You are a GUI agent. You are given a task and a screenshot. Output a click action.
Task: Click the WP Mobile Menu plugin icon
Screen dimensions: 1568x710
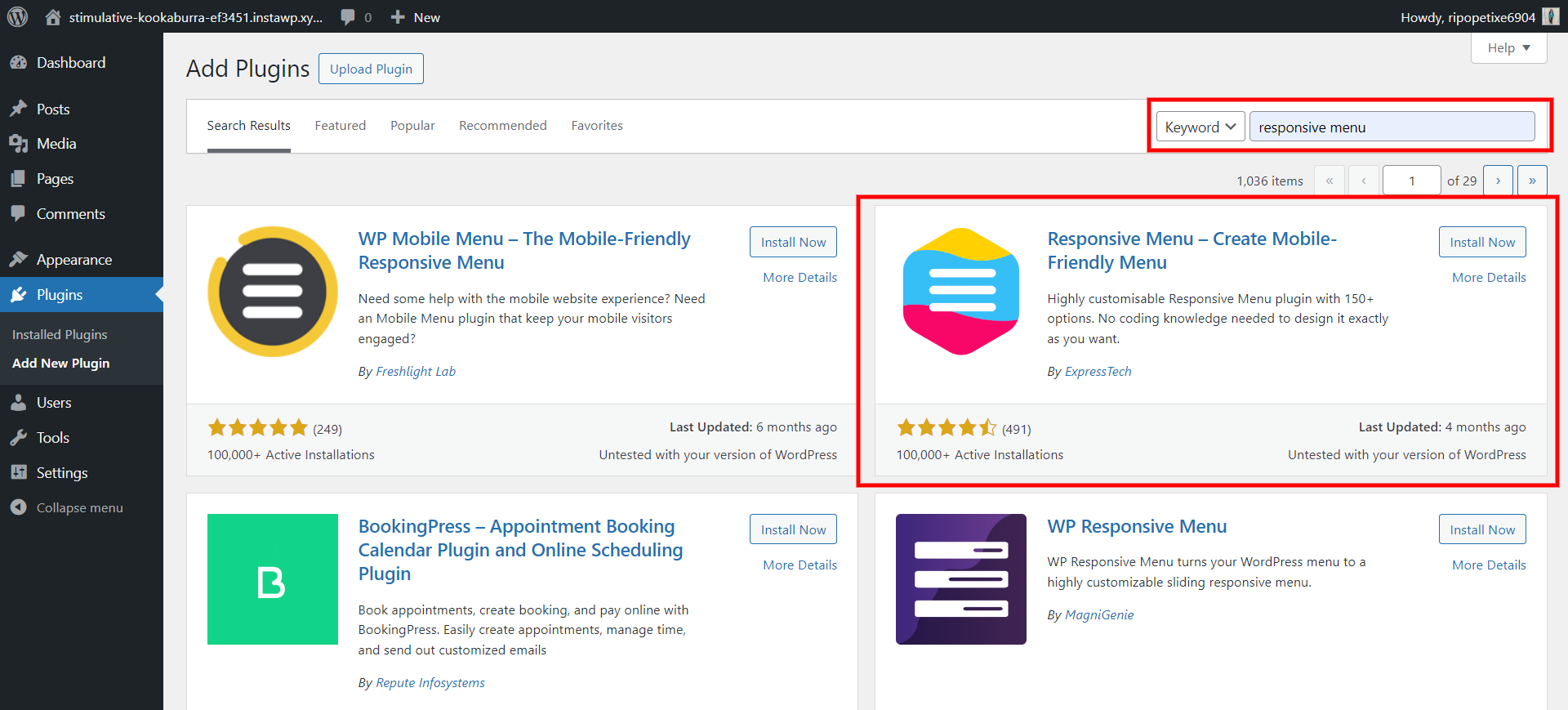(273, 292)
